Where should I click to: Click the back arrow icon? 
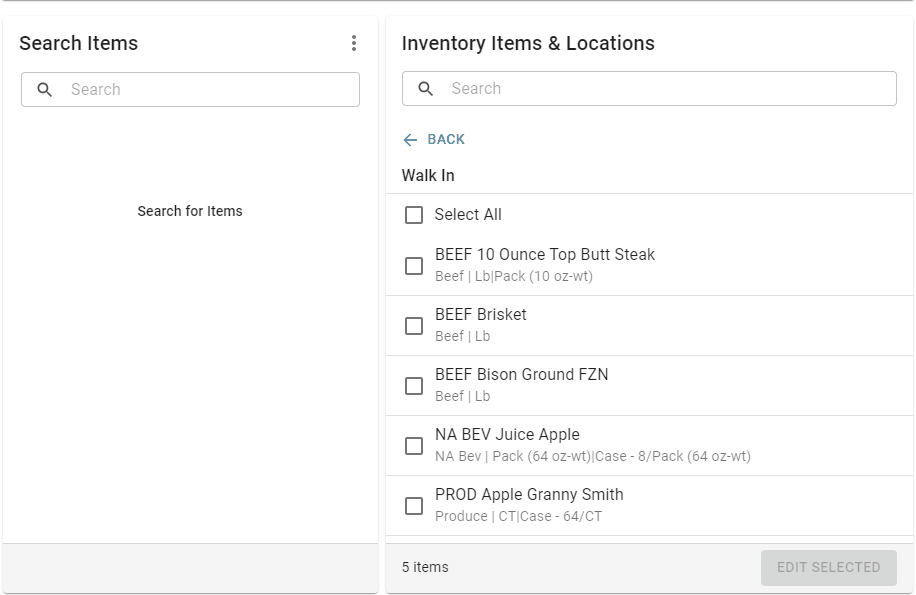(410, 140)
